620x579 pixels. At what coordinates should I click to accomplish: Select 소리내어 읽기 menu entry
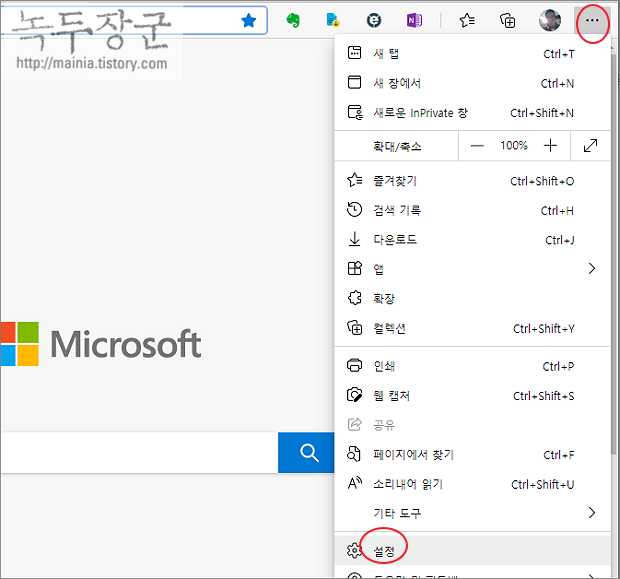(473, 484)
